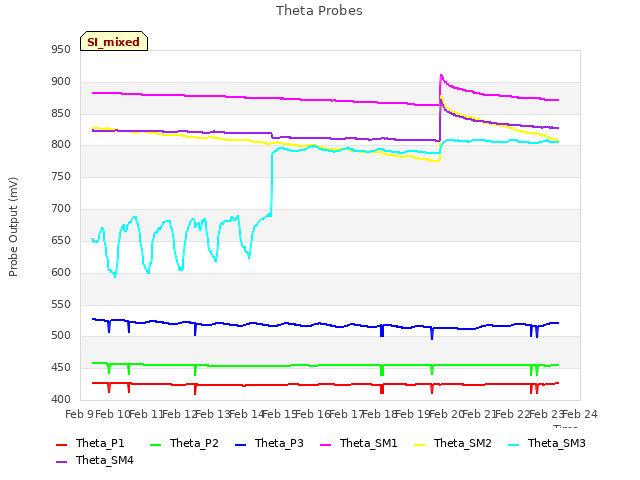Click the 450 y-axis tick label
The width and height of the screenshot is (640, 480).
point(61,368)
